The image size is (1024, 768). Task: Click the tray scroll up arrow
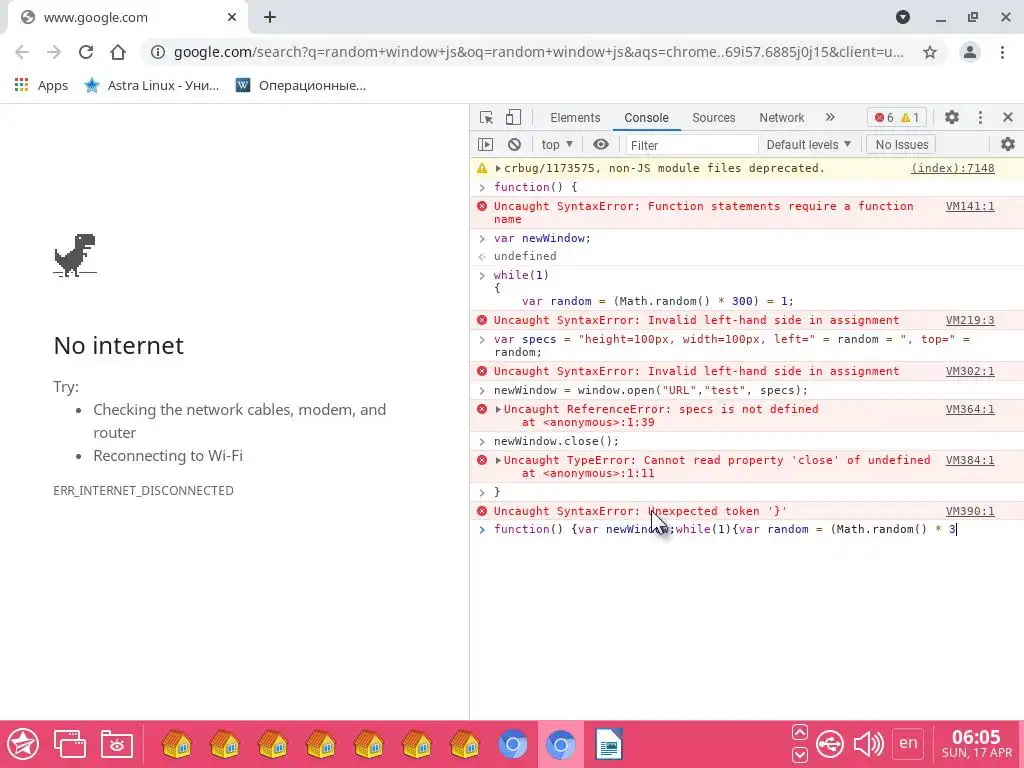(800, 732)
